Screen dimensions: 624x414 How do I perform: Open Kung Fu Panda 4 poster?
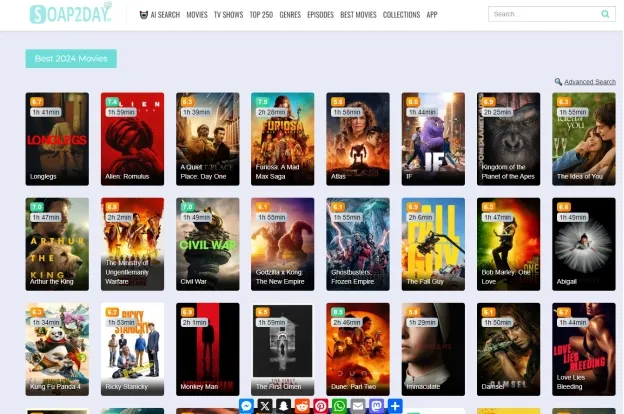tap(57, 349)
